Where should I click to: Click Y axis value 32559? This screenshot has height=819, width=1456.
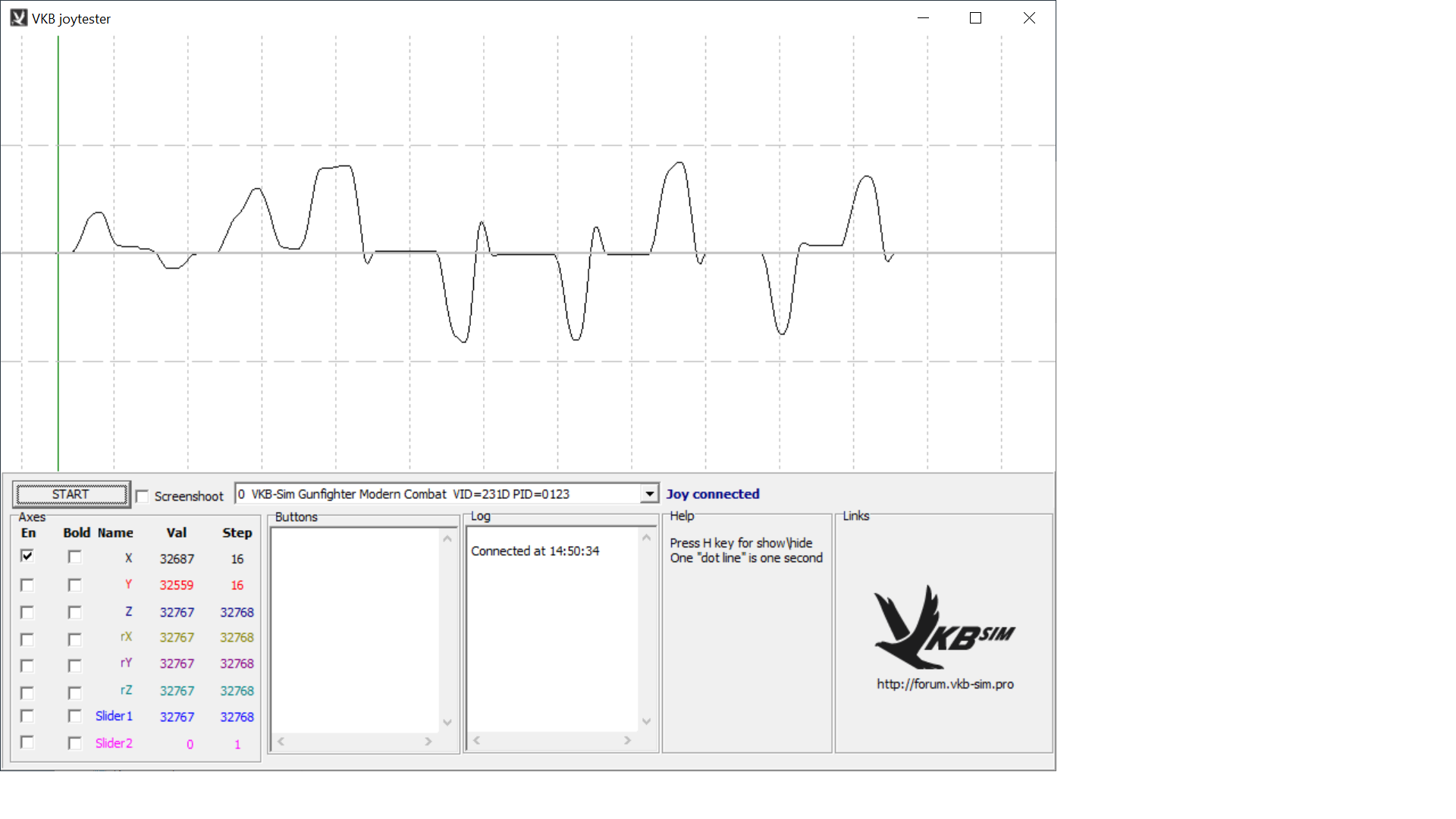pos(177,585)
